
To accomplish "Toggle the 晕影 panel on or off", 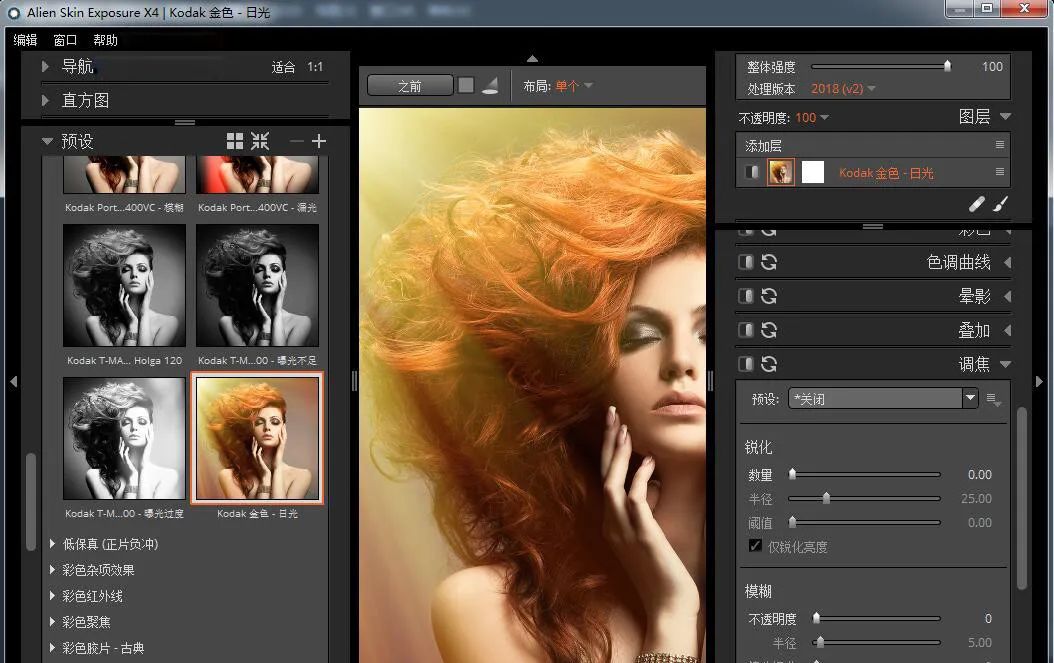I will (745, 296).
